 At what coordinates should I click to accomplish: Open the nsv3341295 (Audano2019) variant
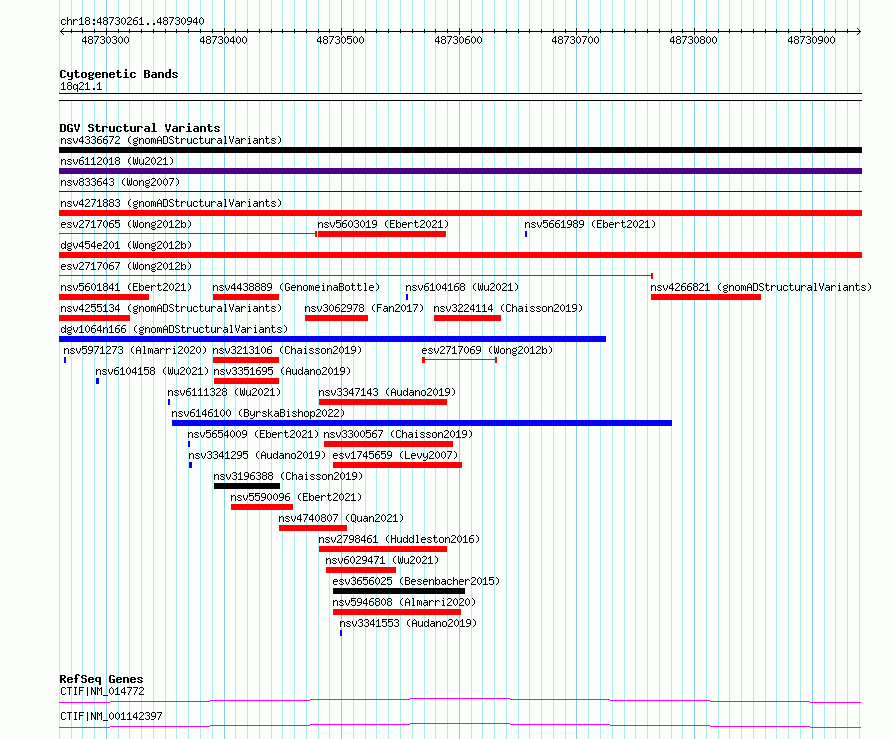(257, 455)
